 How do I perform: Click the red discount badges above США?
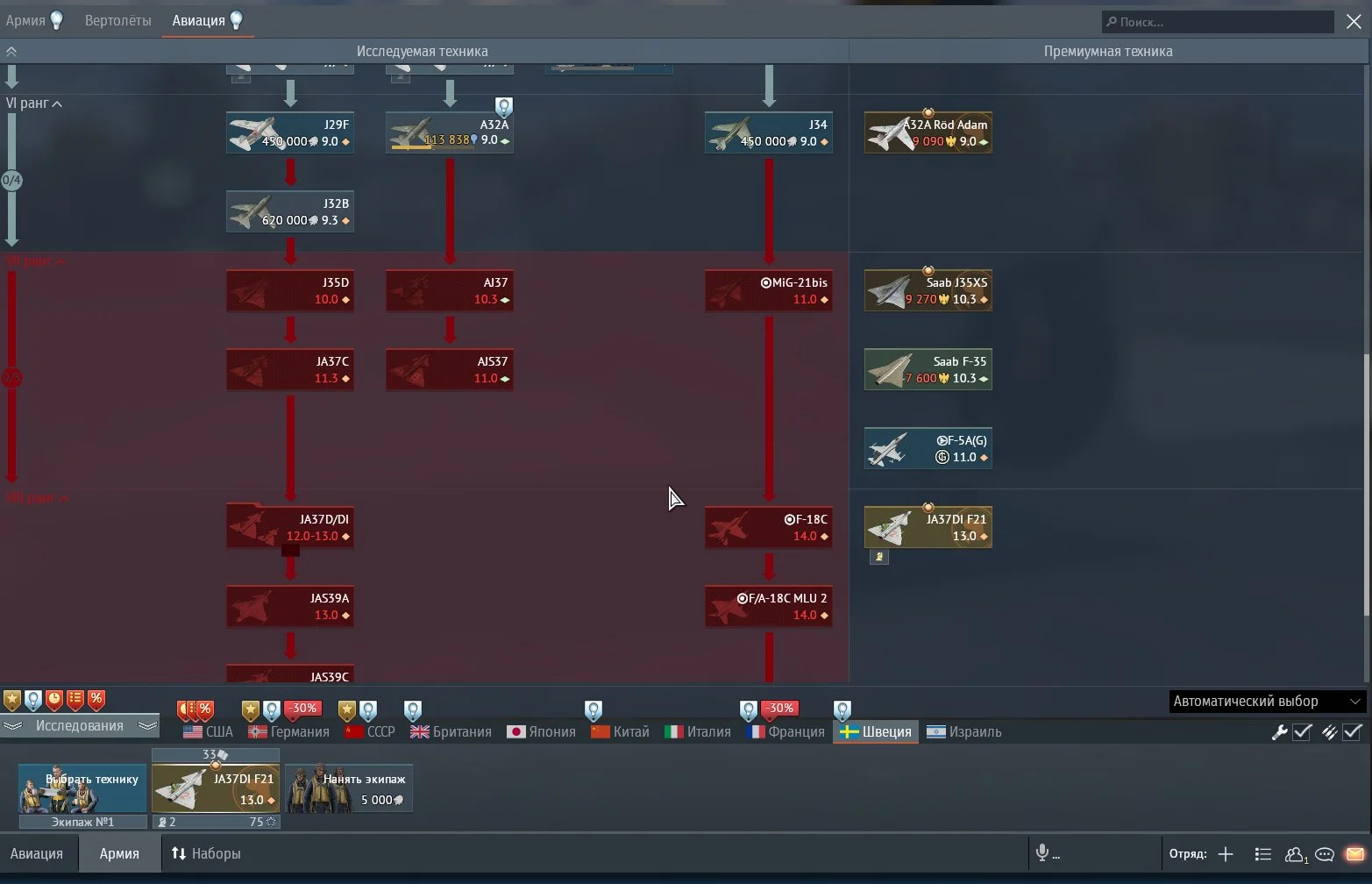(x=195, y=709)
